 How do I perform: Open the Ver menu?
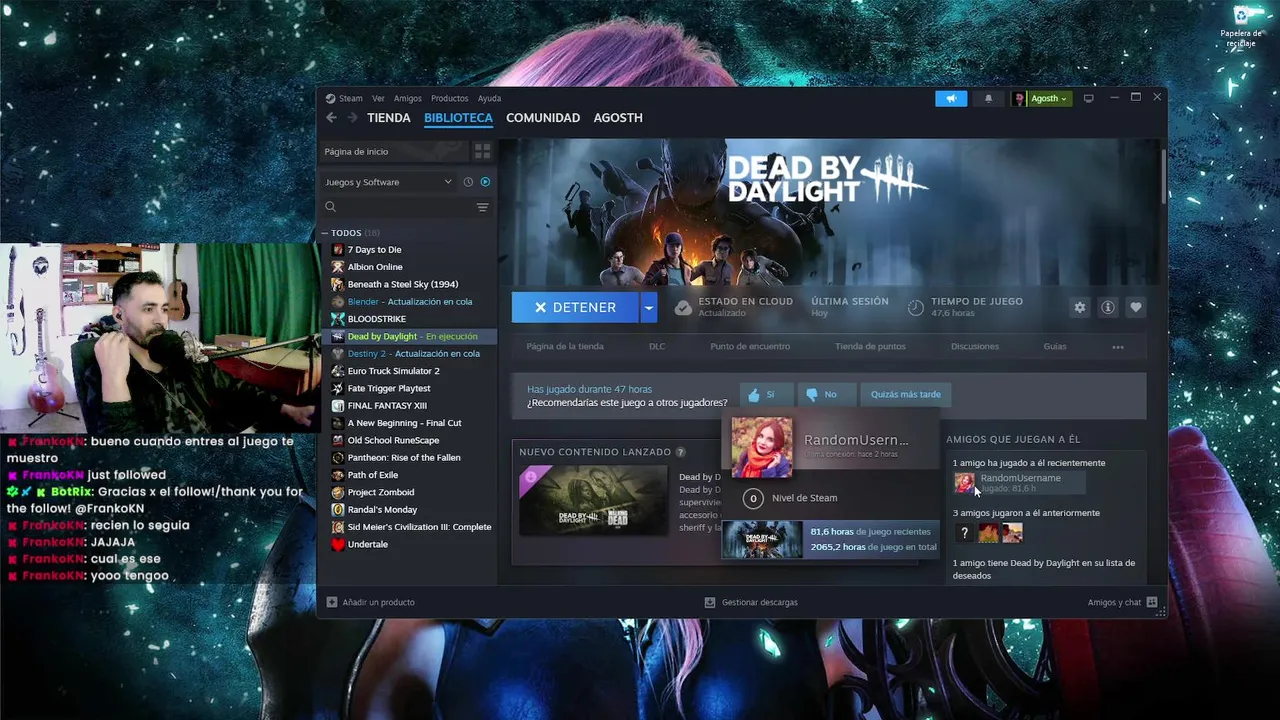378,98
